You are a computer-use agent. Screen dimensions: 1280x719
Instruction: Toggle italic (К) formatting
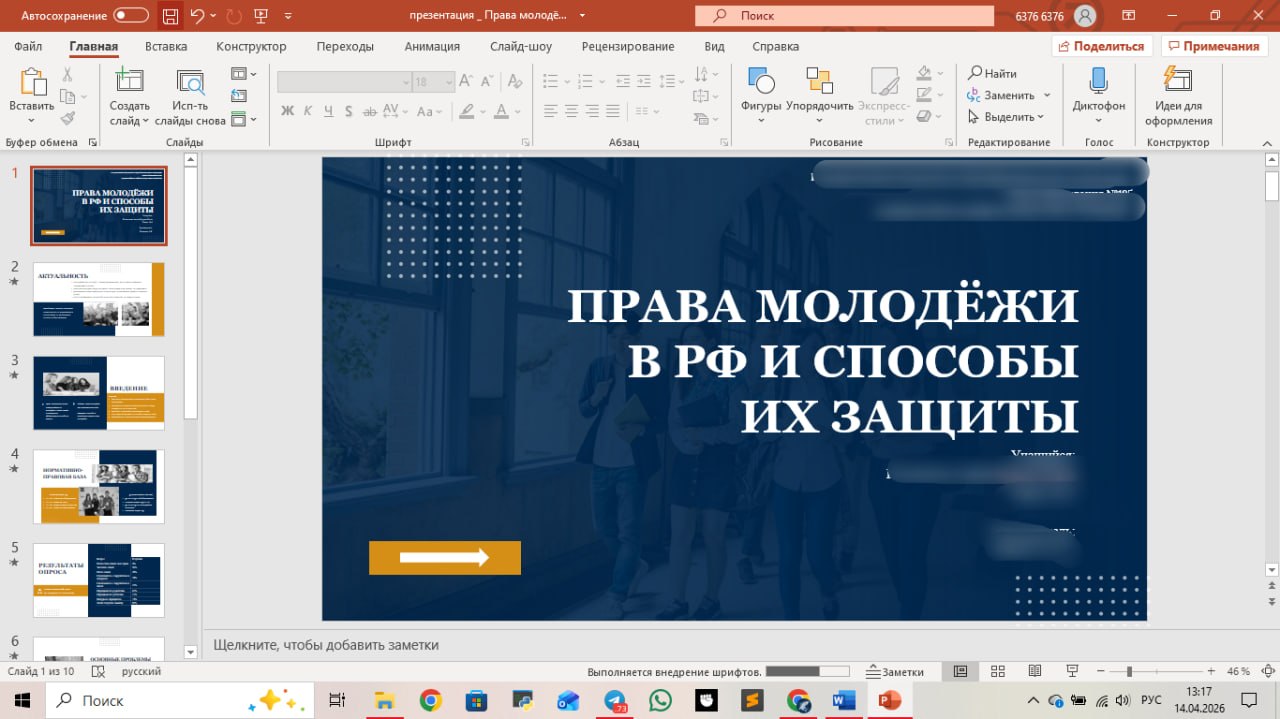[x=308, y=111]
